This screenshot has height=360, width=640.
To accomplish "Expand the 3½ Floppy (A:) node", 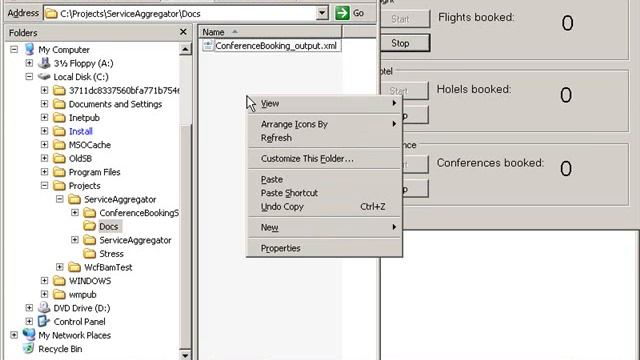I will pos(29,63).
